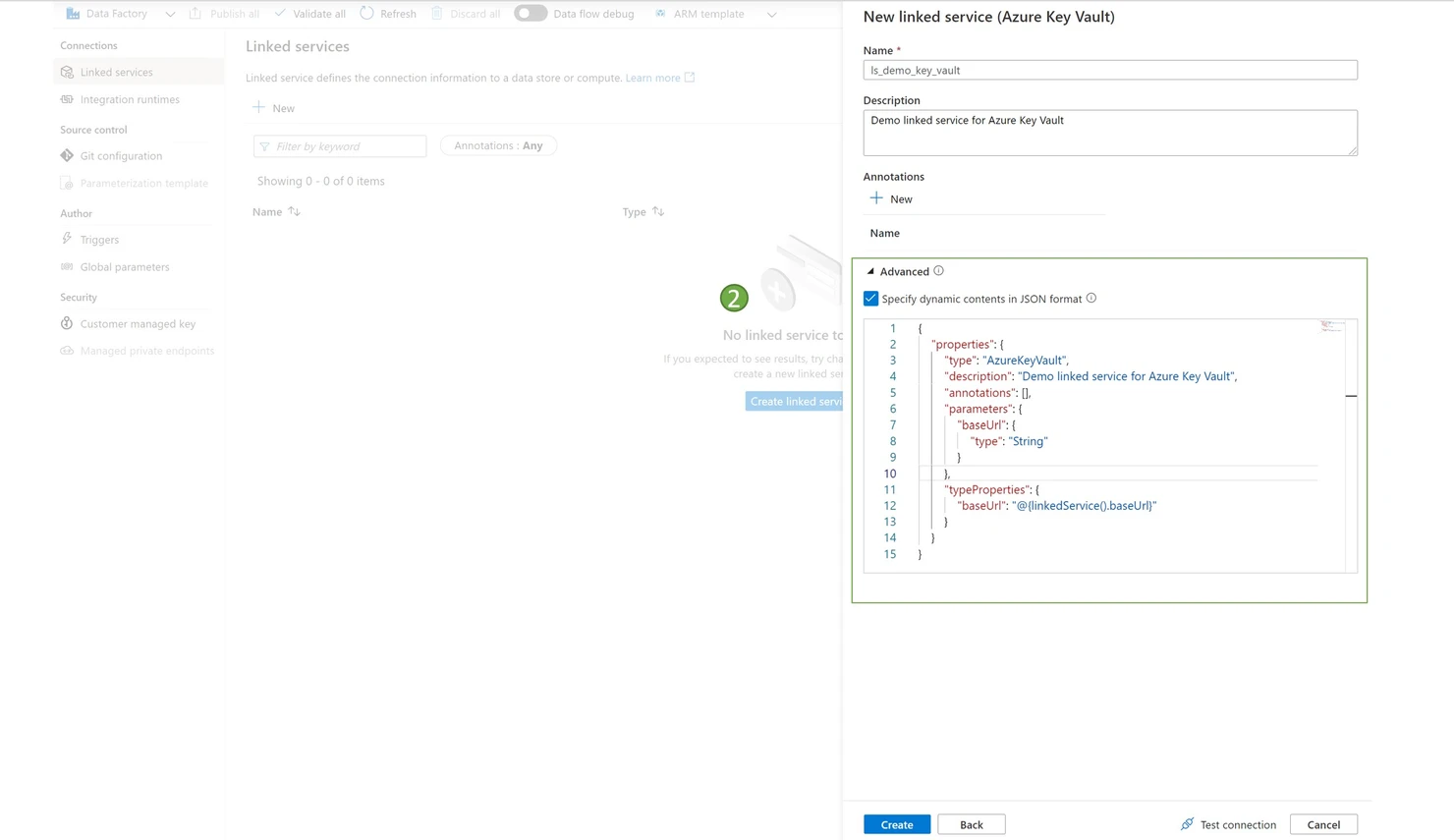Click the Discard all trash icon

point(437,14)
